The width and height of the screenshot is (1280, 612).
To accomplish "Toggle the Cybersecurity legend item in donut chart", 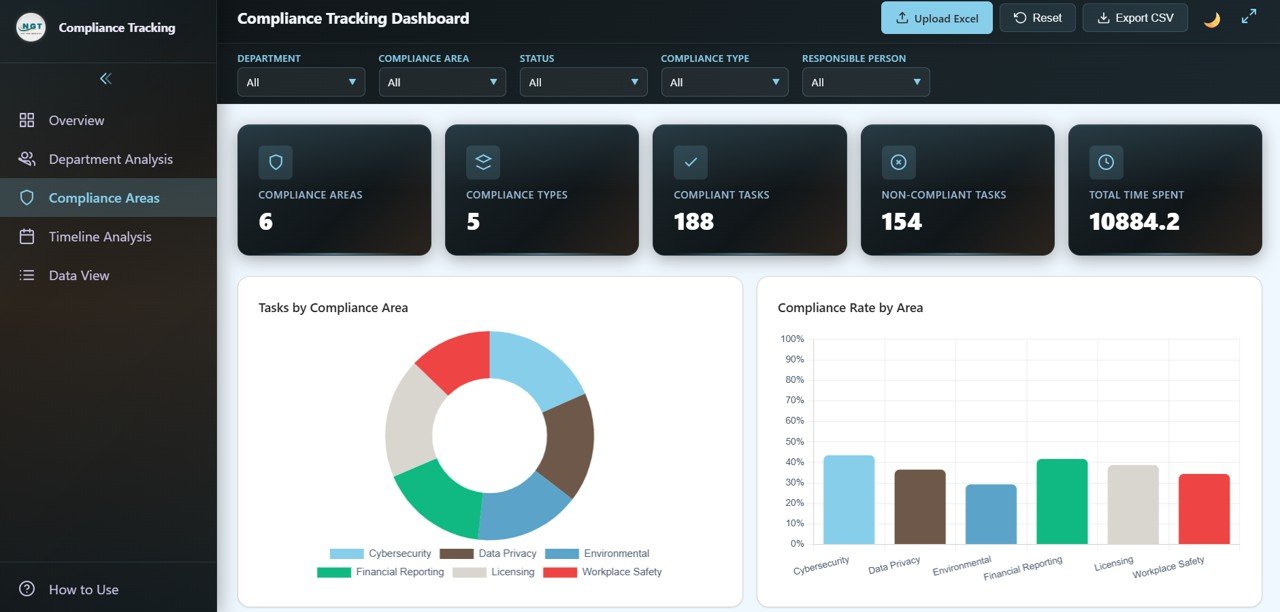I will [x=380, y=553].
